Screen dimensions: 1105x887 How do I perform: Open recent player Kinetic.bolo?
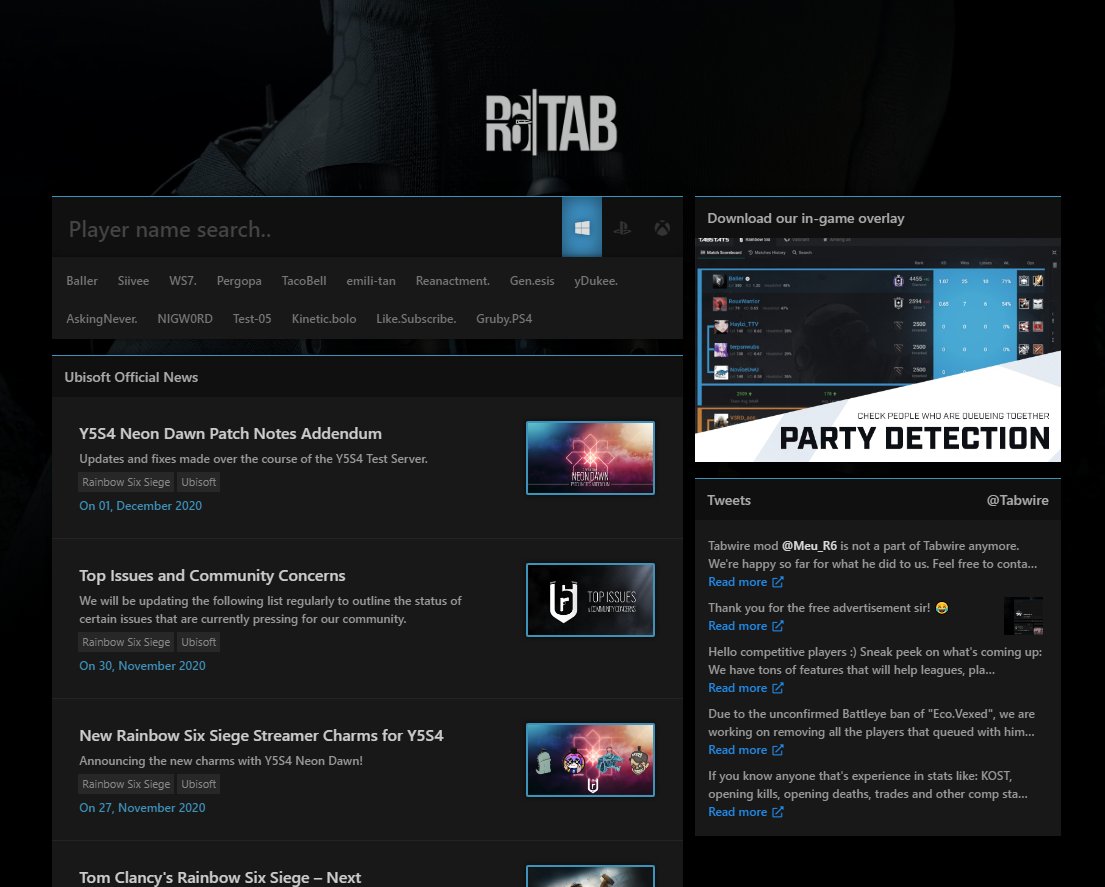pyautogui.click(x=323, y=318)
